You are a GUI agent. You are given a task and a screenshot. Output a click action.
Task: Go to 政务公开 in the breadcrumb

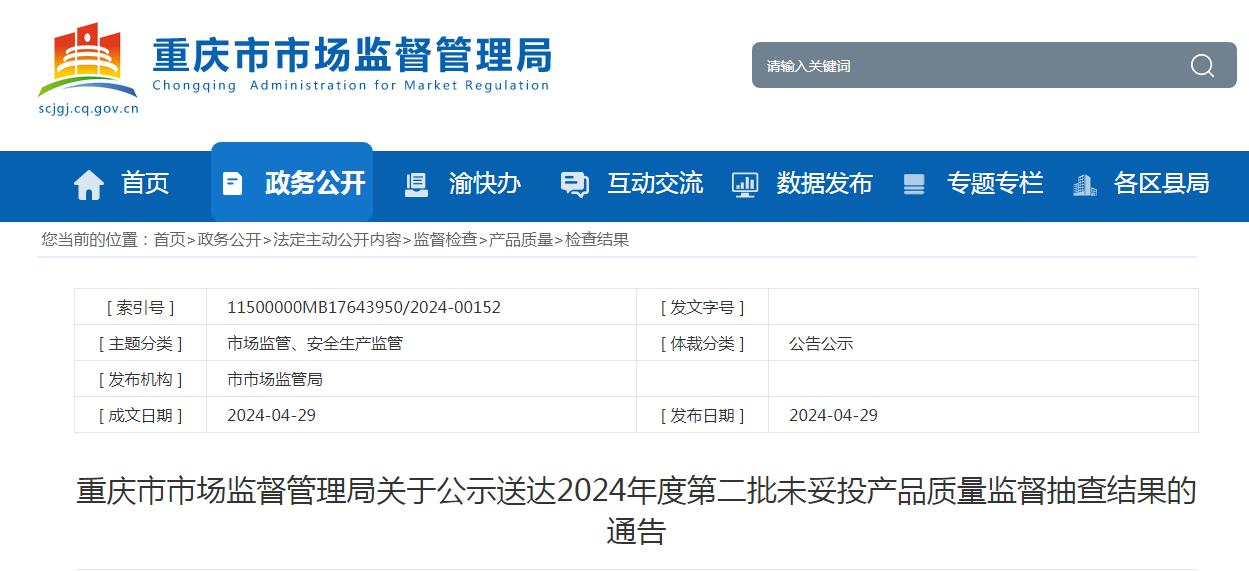[229, 240]
